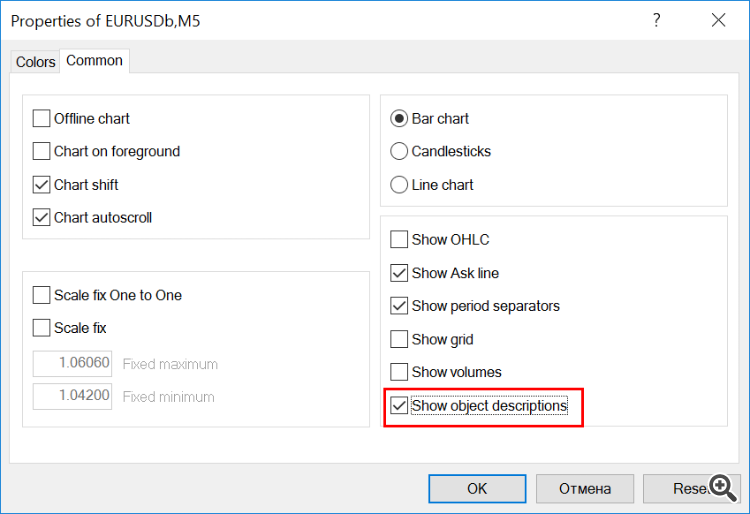Select the Common tab
750x514 pixels.
pyautogui.click(x=94, y=61)
